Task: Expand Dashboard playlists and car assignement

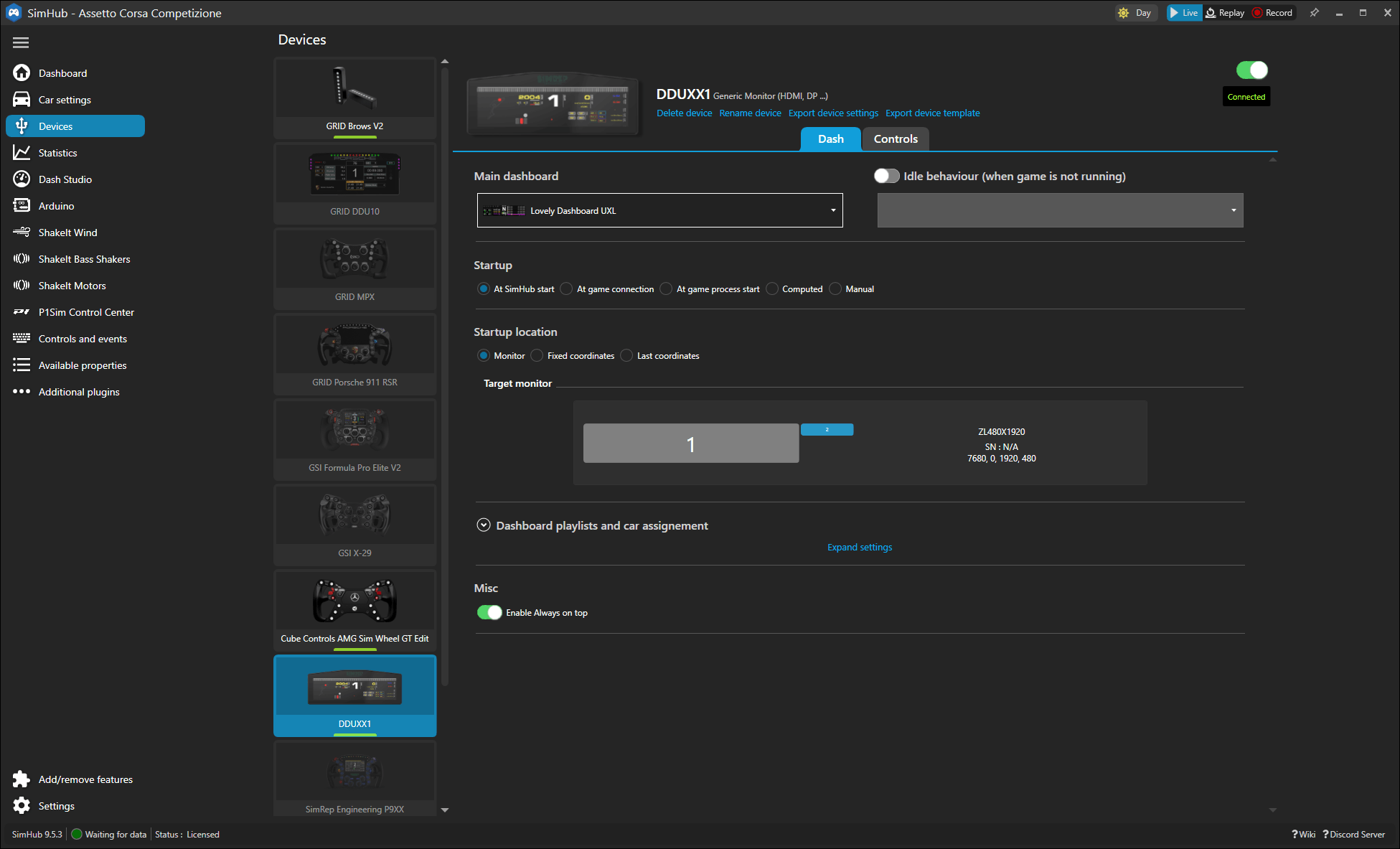Action: pos(484,525)
